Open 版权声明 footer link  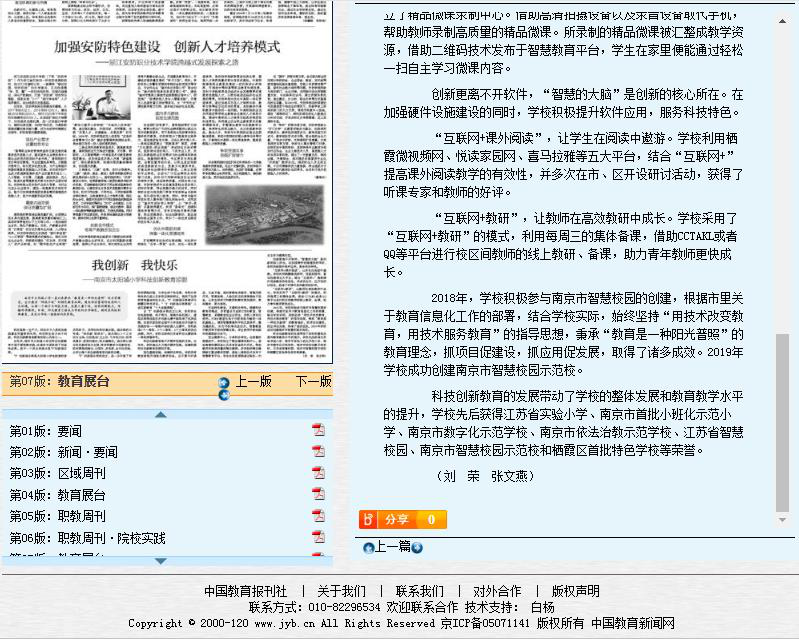coord(576,591)
